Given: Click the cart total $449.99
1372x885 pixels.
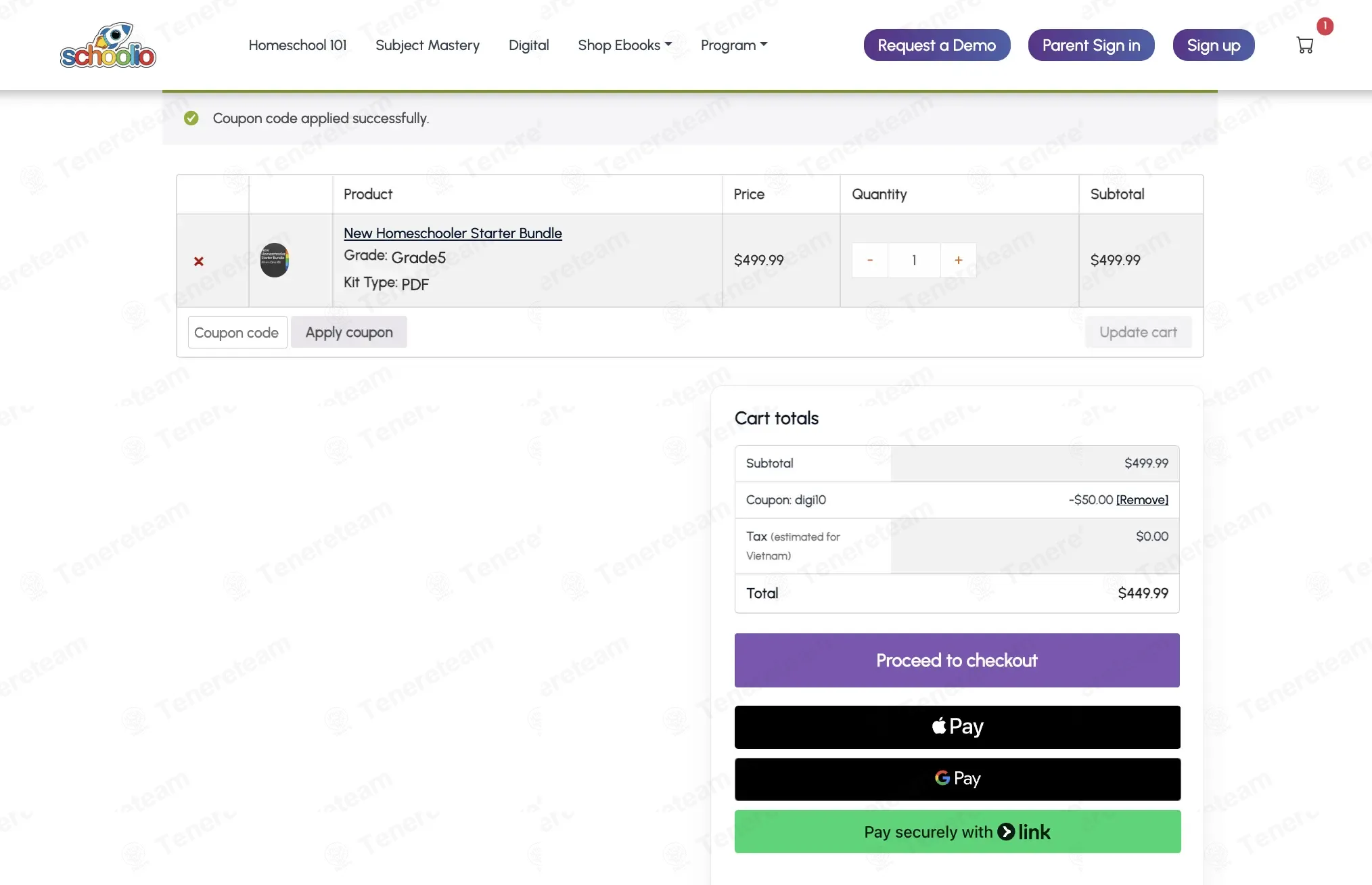Looking at the screenshot, I should click(x=1143, y=593).
